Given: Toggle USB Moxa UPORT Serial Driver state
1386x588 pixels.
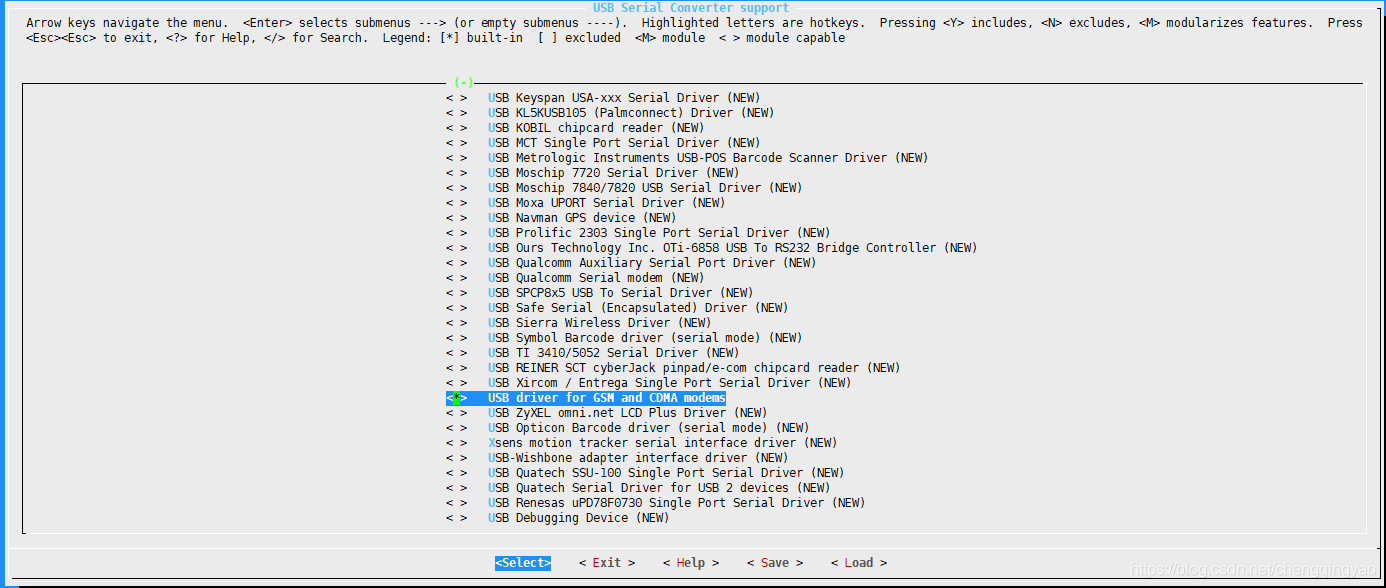Looking at the screenshot, I should pyautogui.click(x=456, y=203).
